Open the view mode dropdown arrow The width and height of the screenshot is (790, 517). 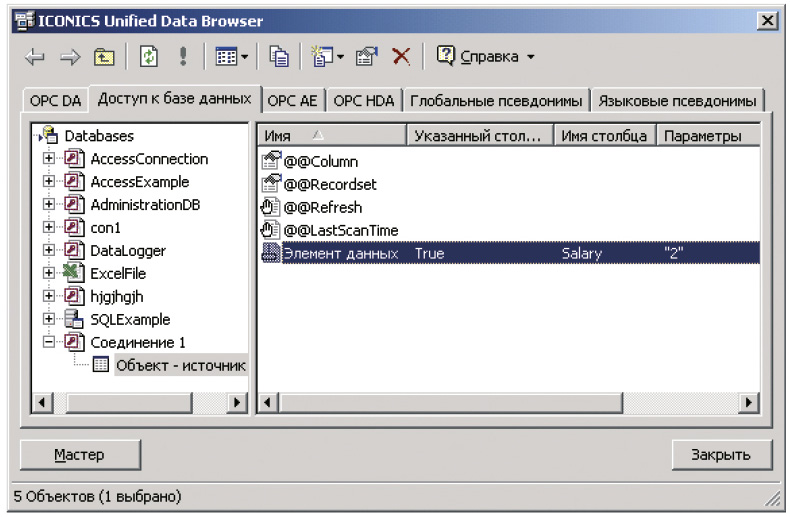[x=244, y=57]
